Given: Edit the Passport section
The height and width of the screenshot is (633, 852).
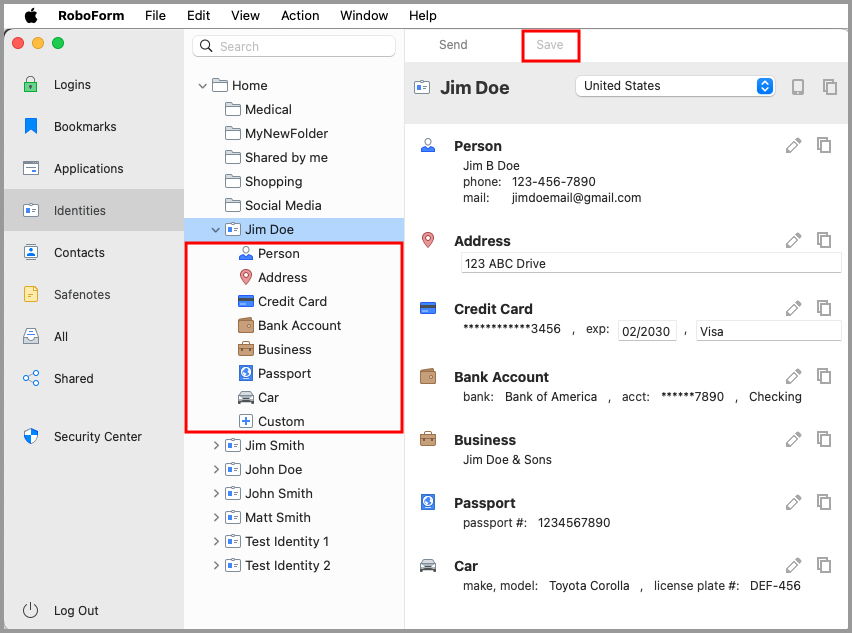Looking at the screenshot, I should point(793,503).
